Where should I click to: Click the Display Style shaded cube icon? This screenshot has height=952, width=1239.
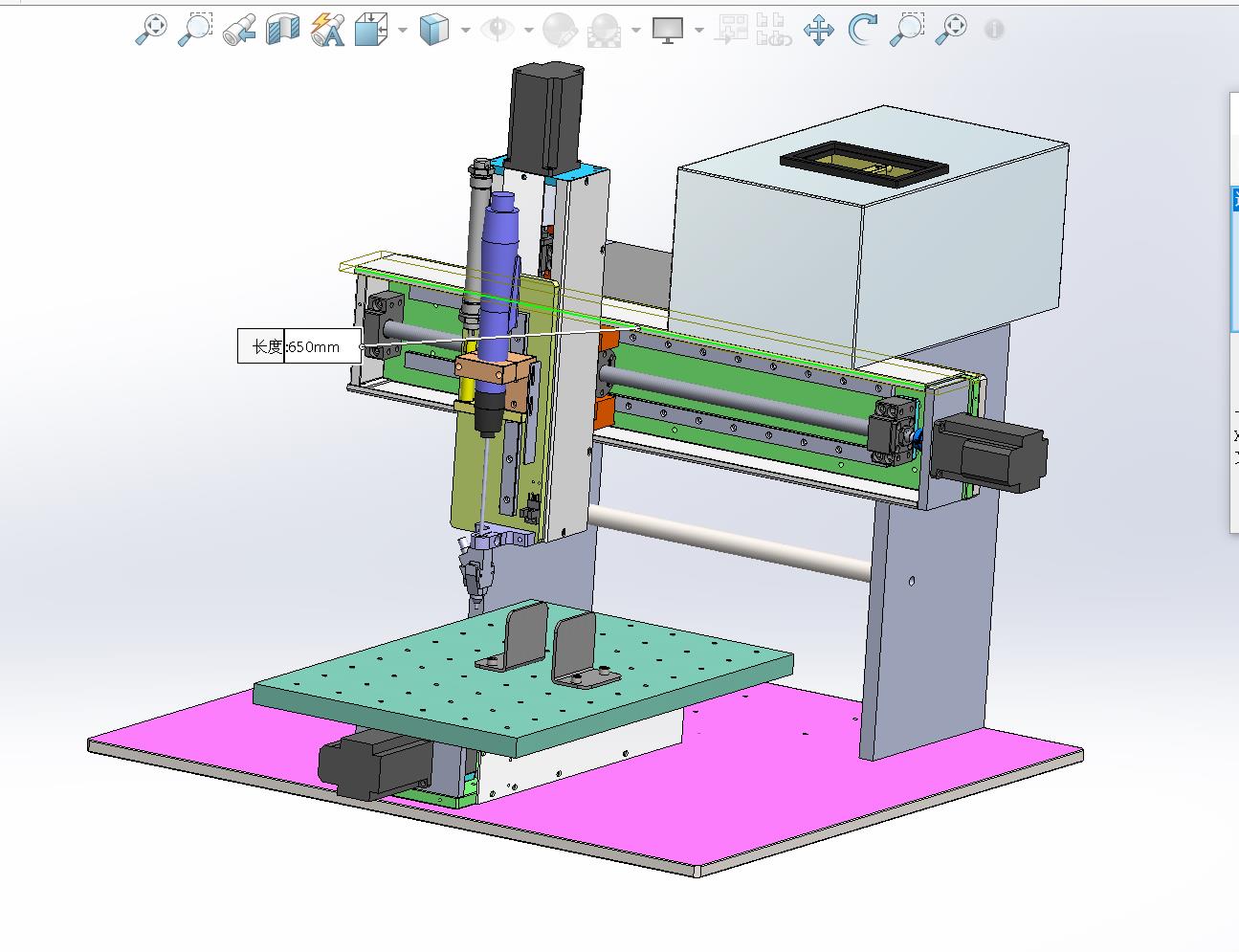pos(433,30)
